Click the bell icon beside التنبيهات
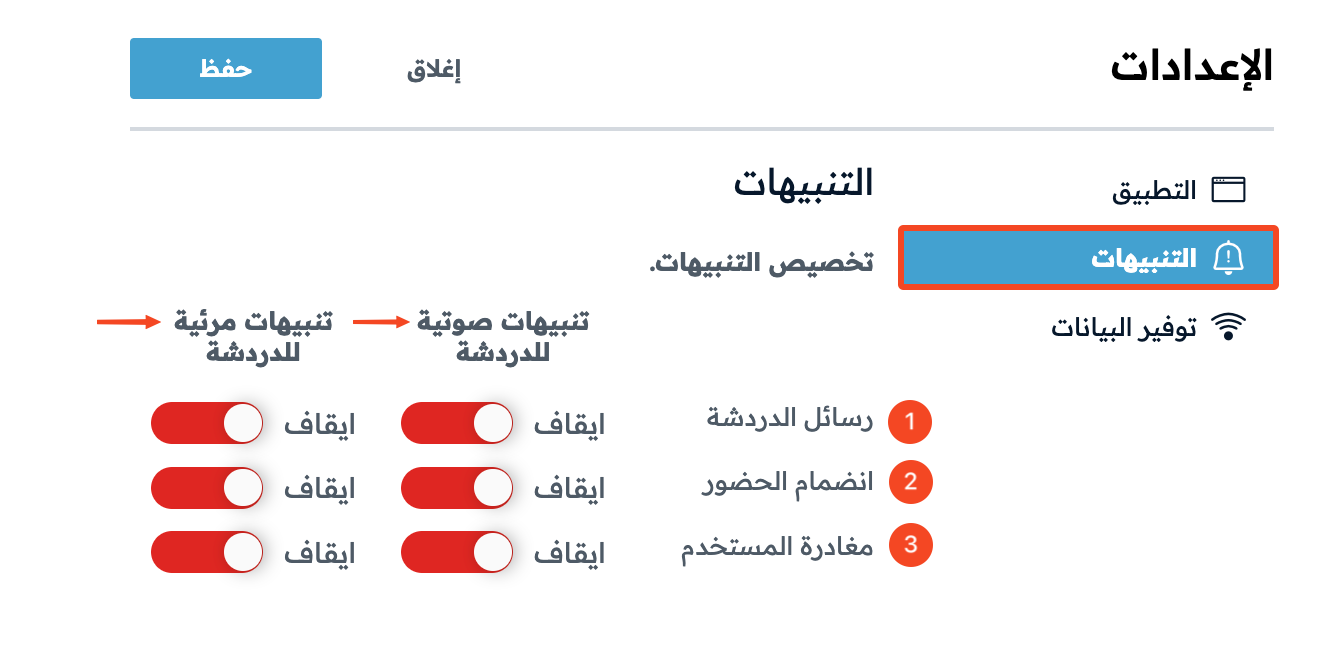Screen dimensions: 1338x654 click(1228, 258)
